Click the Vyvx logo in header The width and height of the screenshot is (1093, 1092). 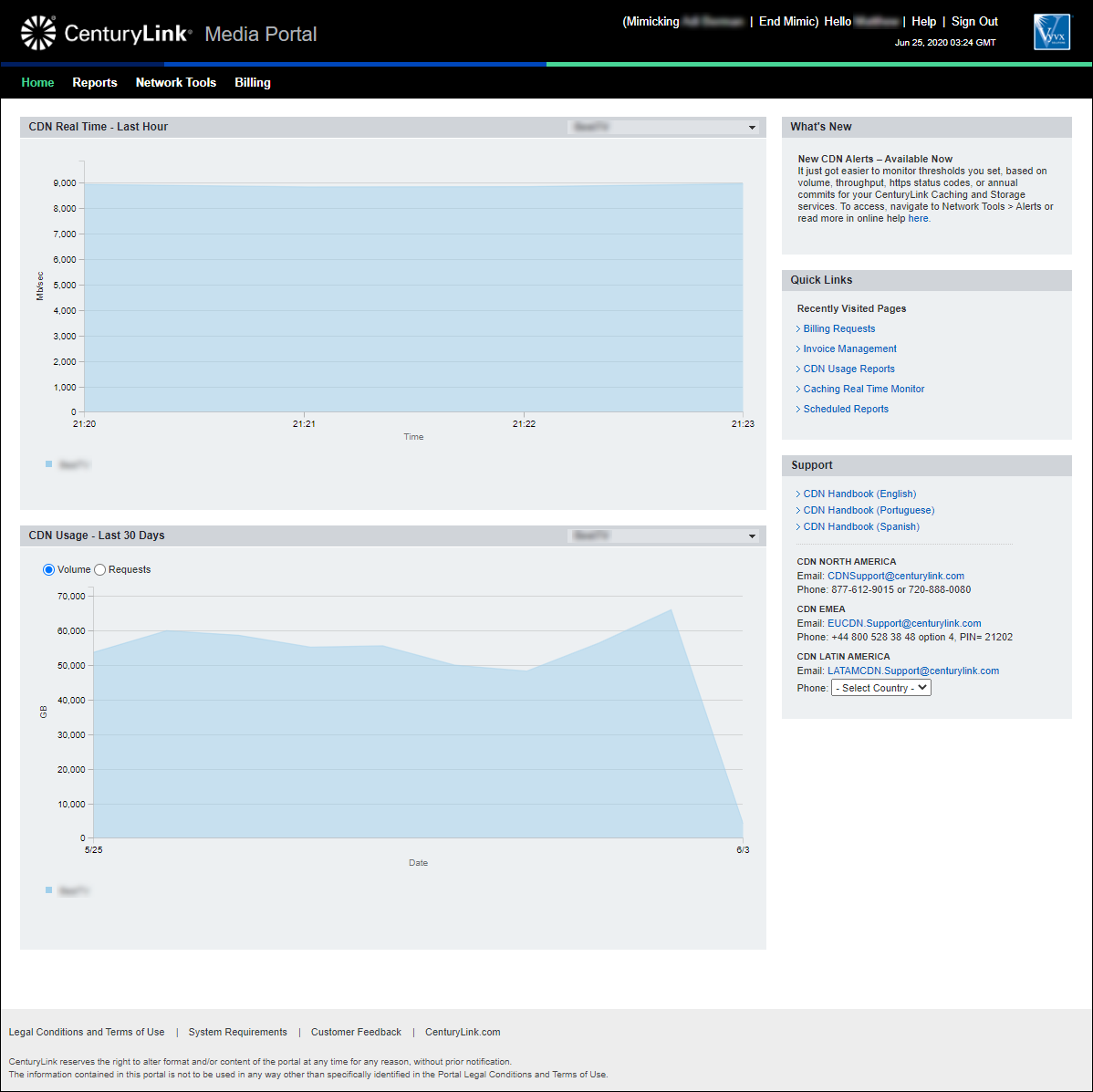pyautogui.click(x=1051, y=32)
